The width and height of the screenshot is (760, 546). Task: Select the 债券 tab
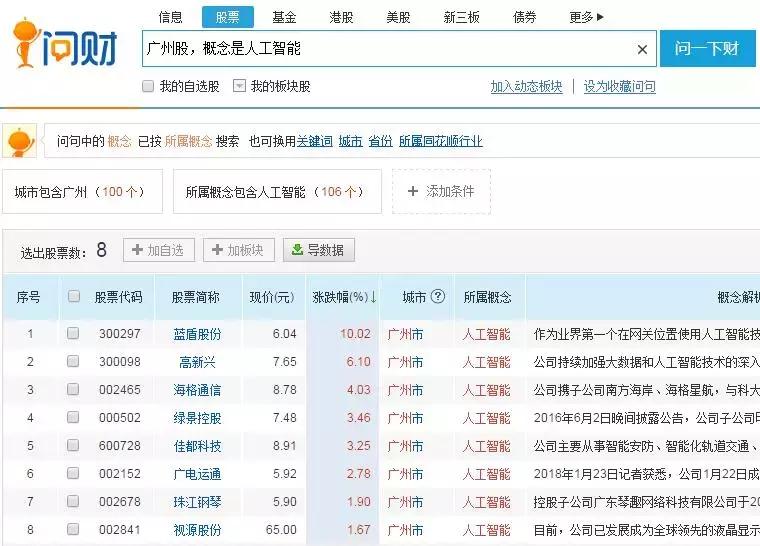click(525, 17)
